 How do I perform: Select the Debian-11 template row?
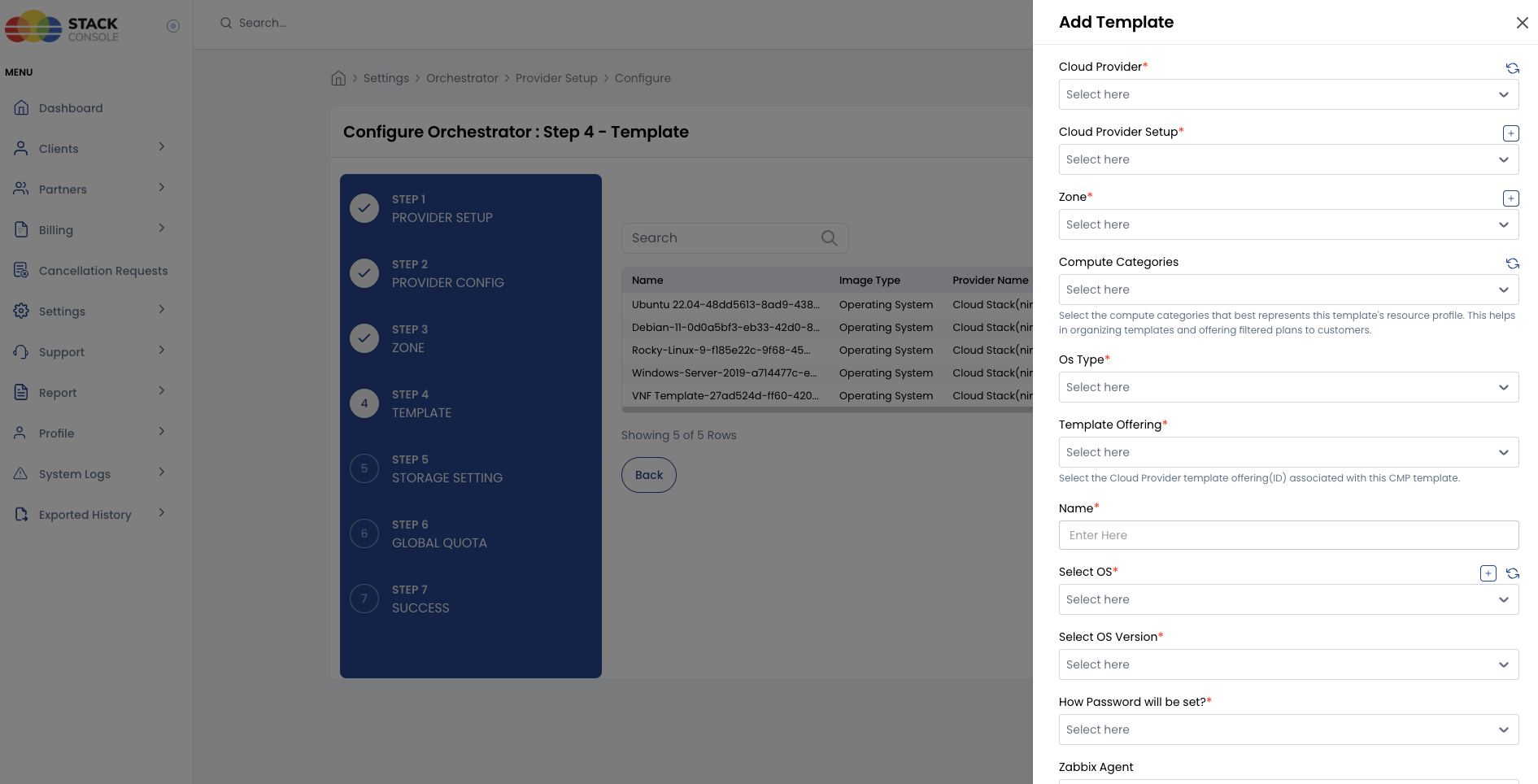coord(827,327)
